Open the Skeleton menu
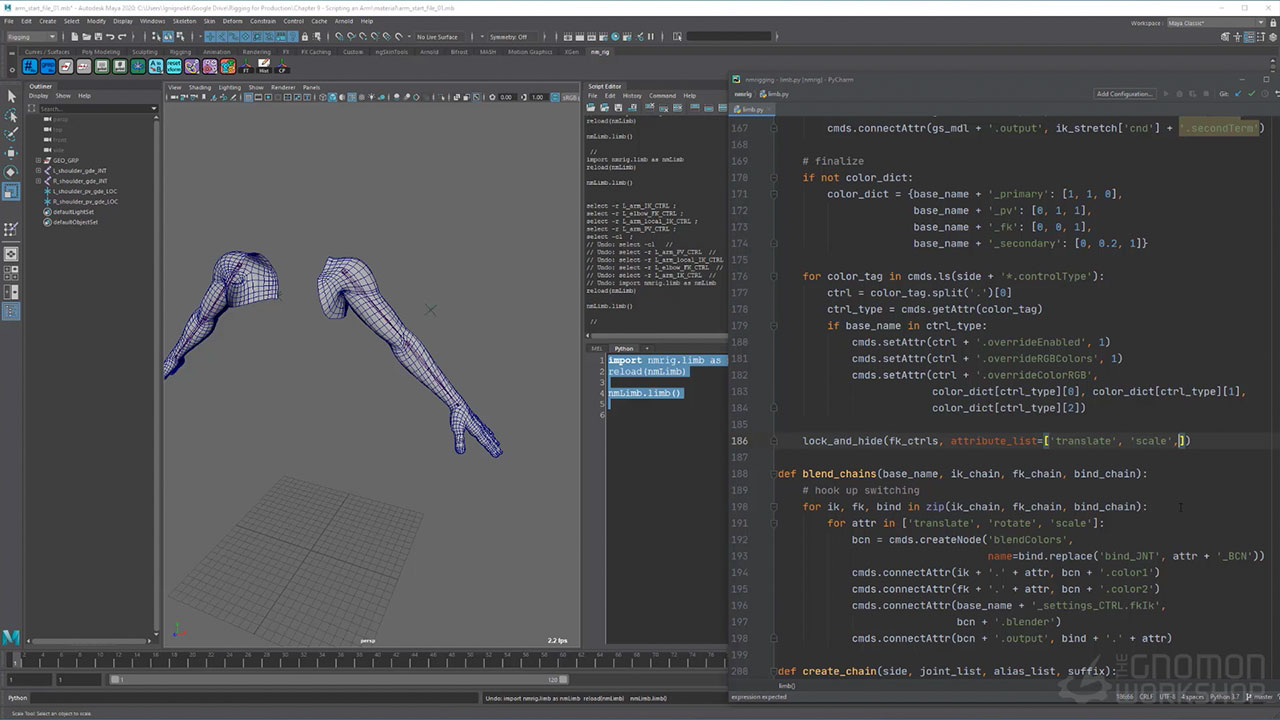Screen dimensions: 1280x720 point(184,21)
